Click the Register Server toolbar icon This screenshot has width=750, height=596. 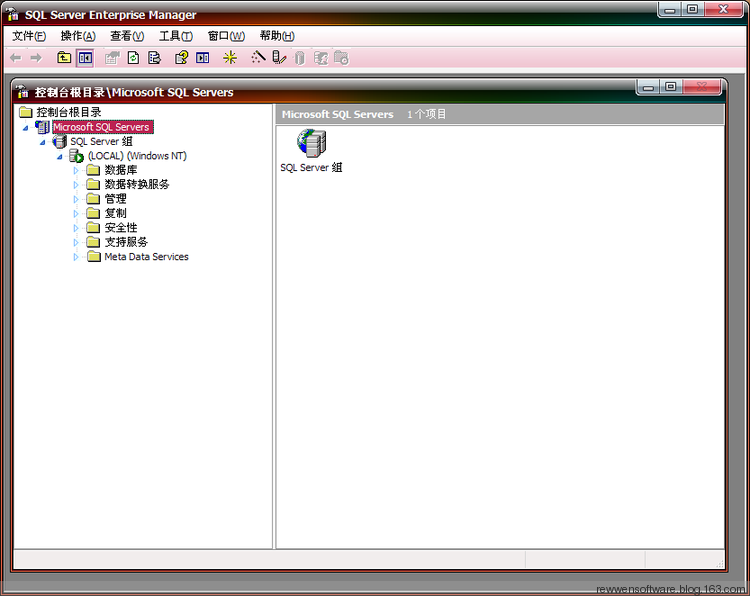point(279,58)
